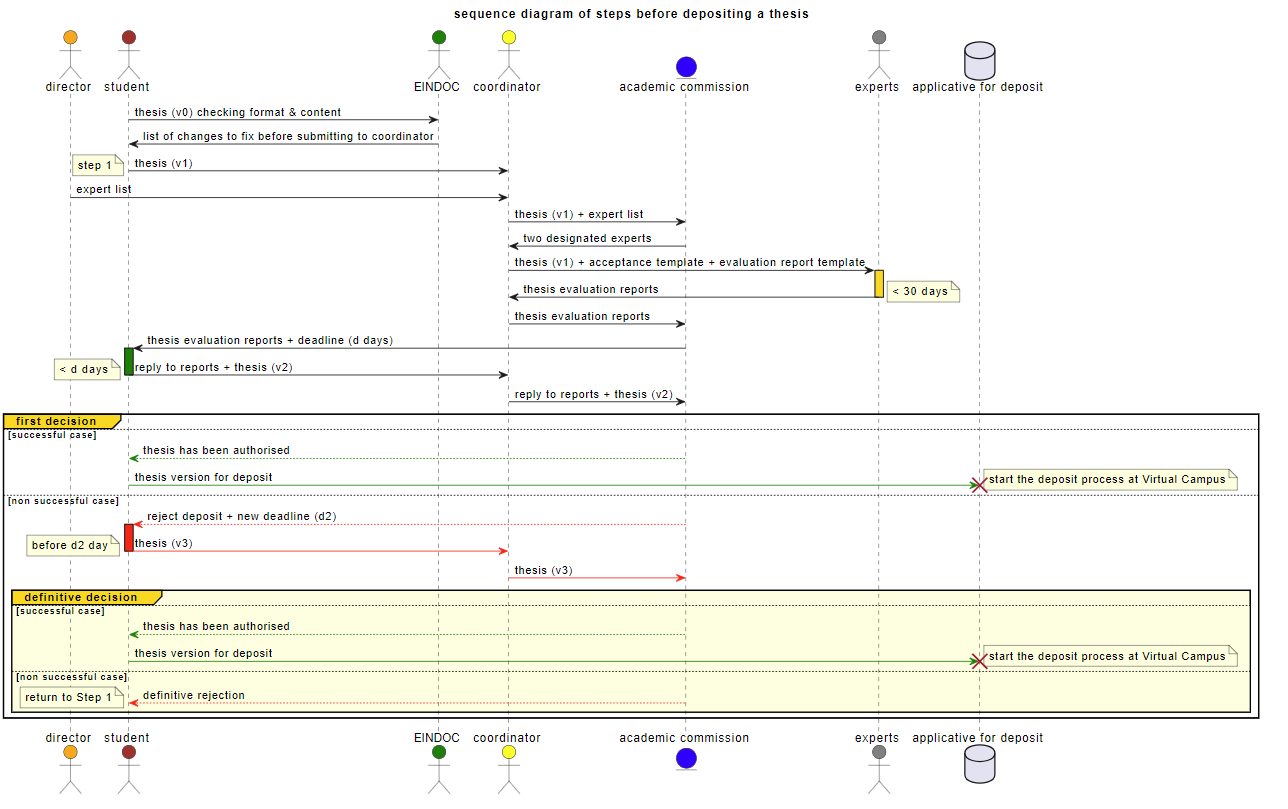The height and width of the screenshot is (809, 1288).
Task: Select the red activation bar on student lifeline
Action: point(128,537)
